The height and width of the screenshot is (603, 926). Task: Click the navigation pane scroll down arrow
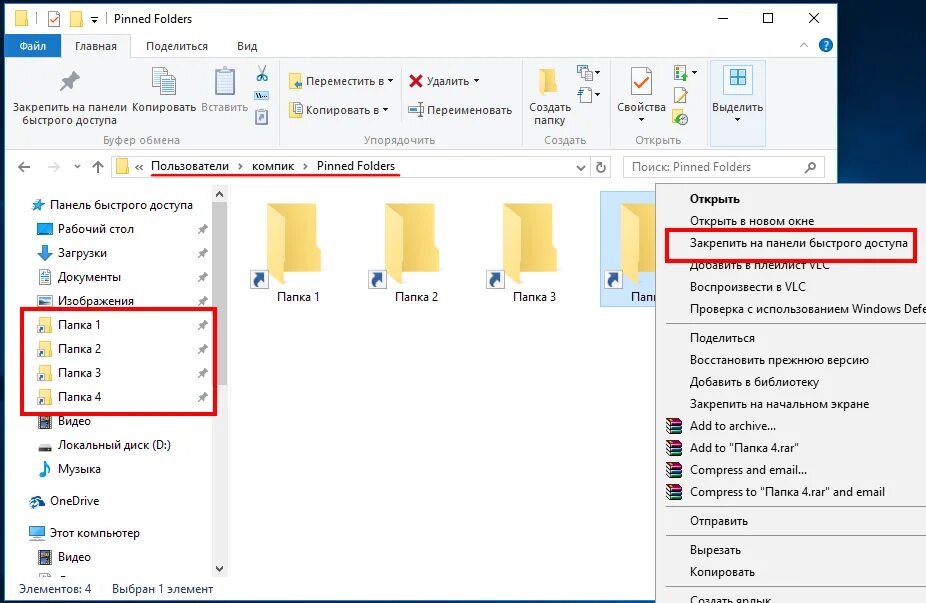tap(219, 569)
